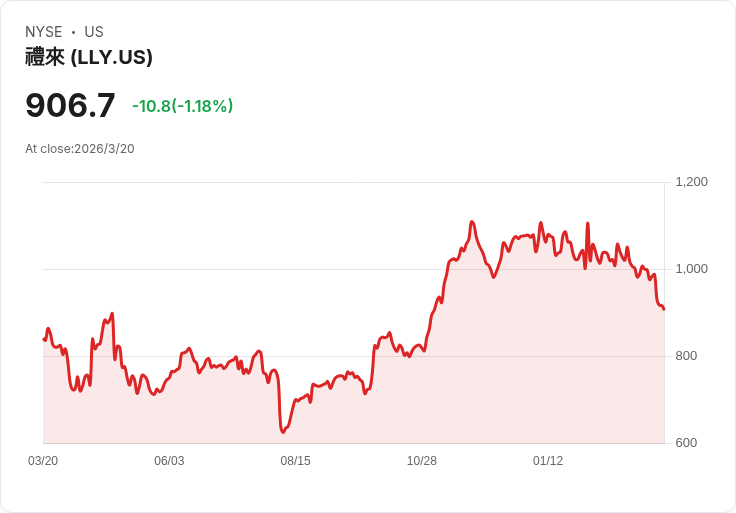Click the 1,200 y-axis label

692,182
